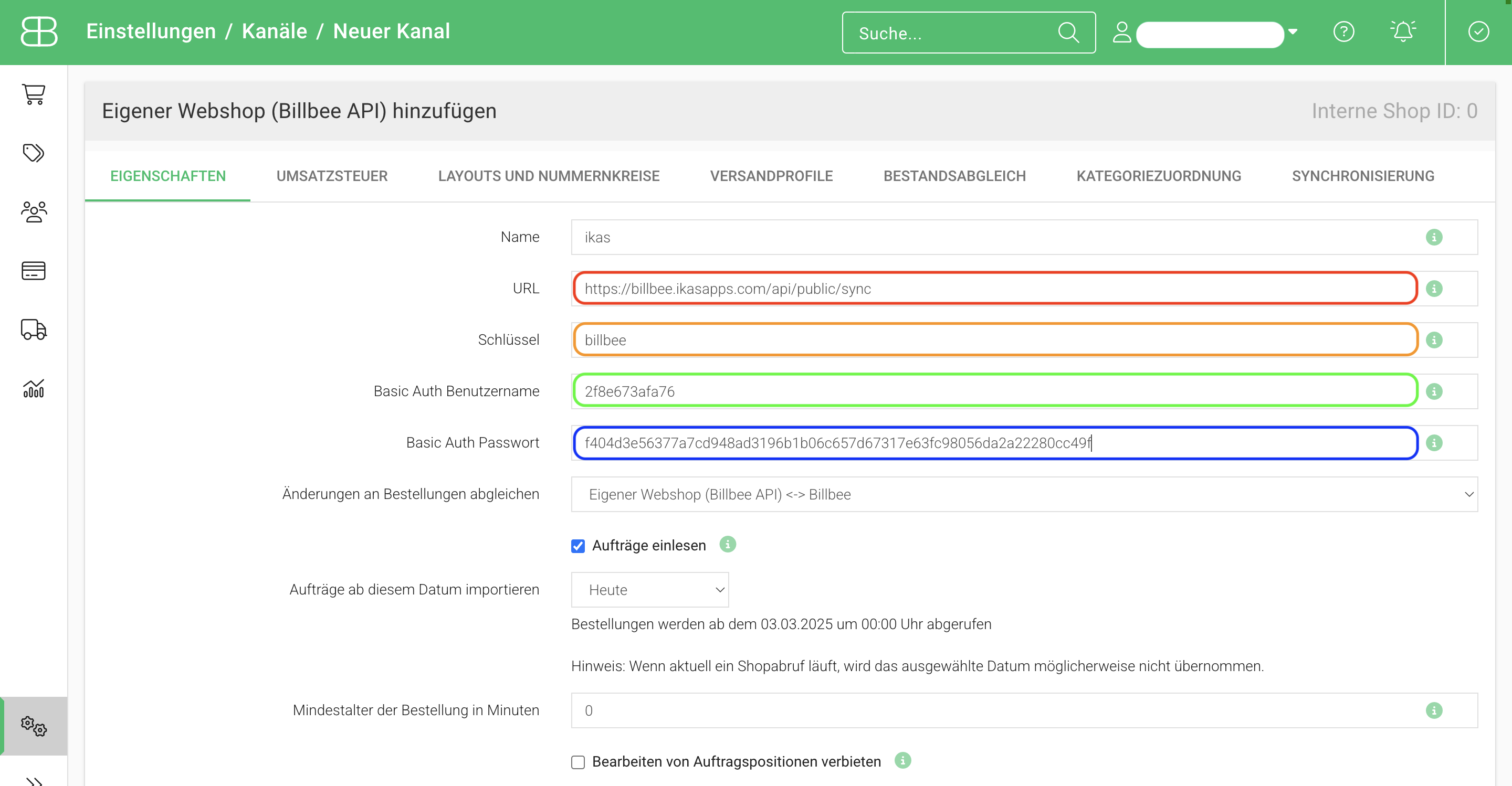Screen dimensions: 1512x786
Task: Enable Bearbeiten von Auftragspositionen verbieten
Action: (x=577, y=762)
